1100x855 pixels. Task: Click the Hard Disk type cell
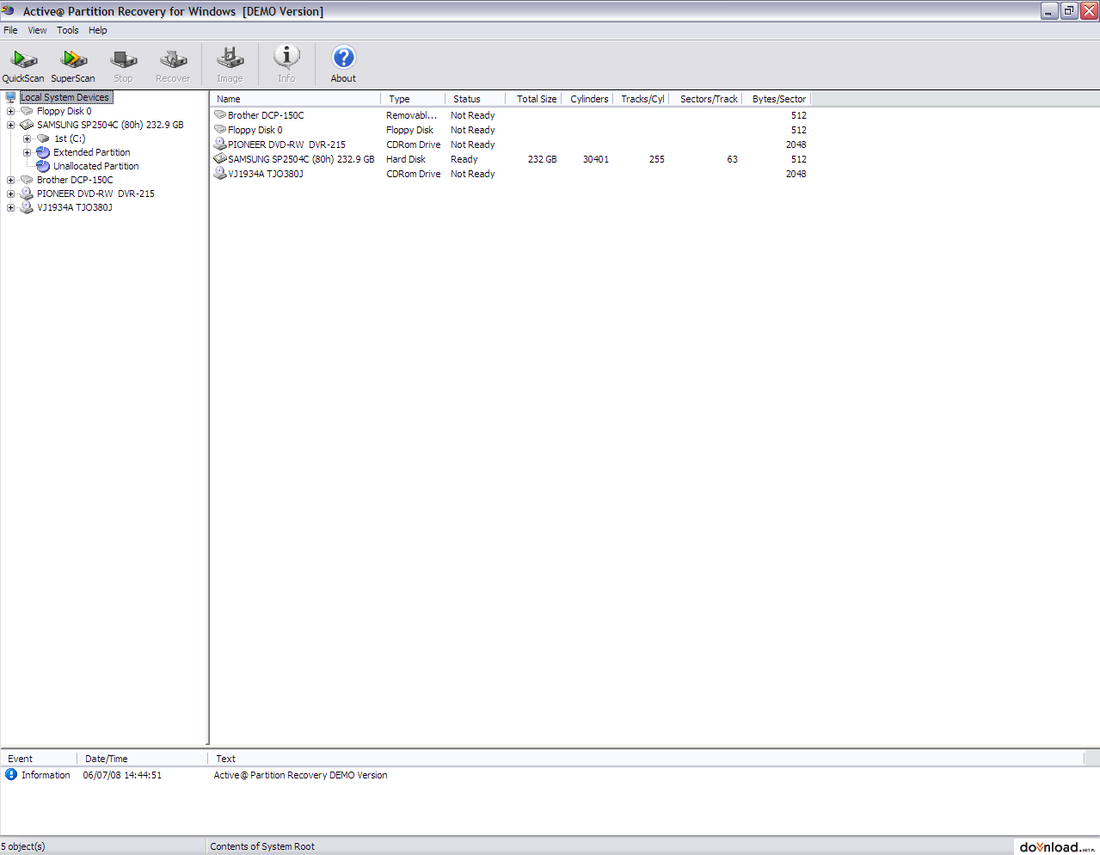click(x=405, y=159)
